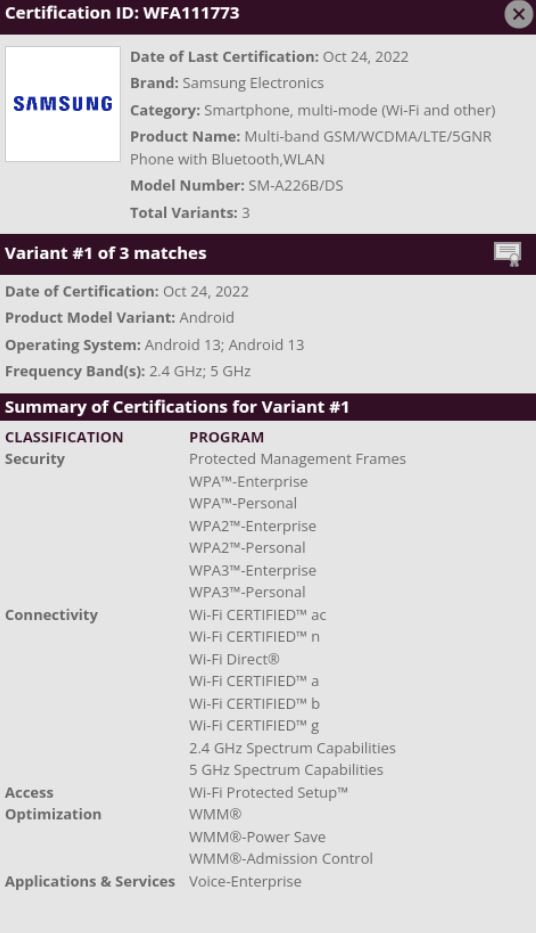The width and height of the screenshot is (536, 933).
Task: Select the WPA3™-Personal entry
Action: point(247,592)
